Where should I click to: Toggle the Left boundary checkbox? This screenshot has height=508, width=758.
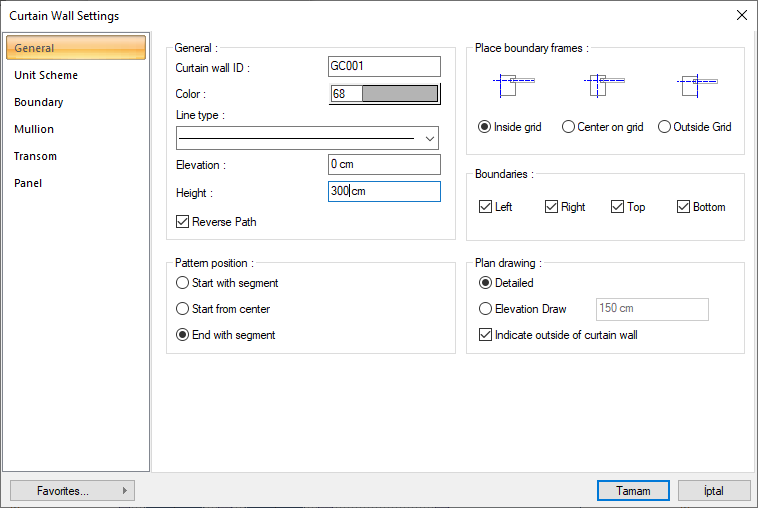pyautogui.click(x=486, y=207)
